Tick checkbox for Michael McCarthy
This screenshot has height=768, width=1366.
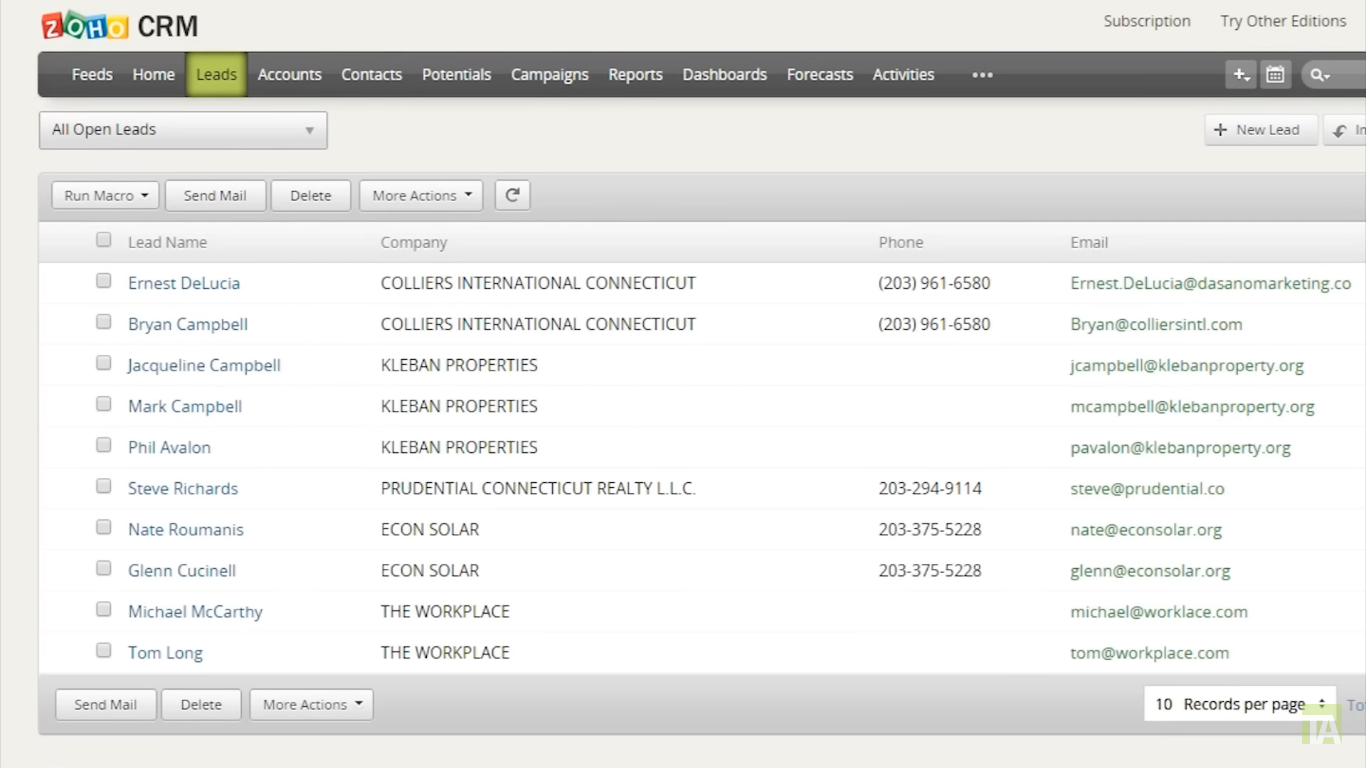point(104,609)
